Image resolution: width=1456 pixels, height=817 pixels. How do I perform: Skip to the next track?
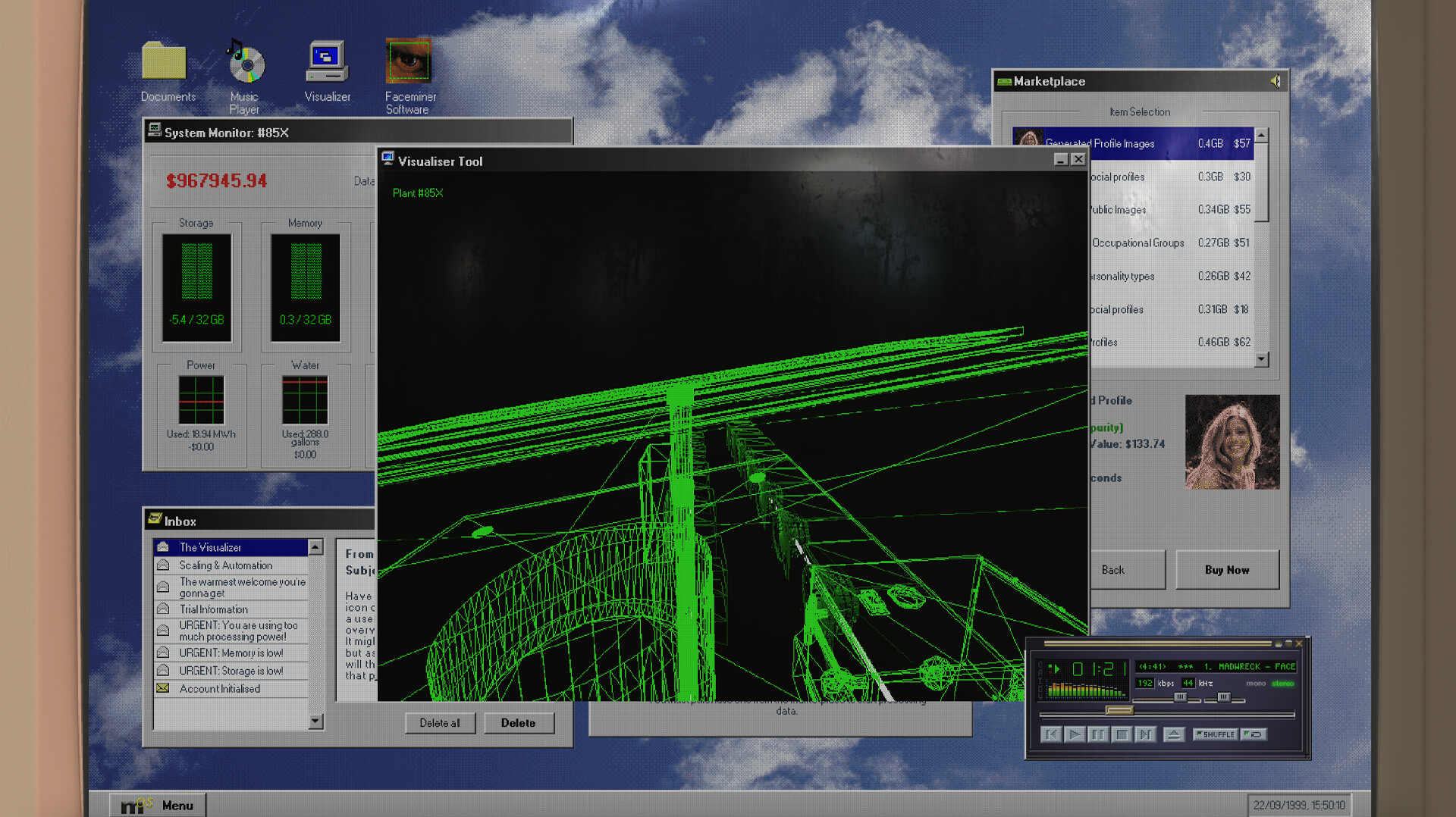tap(1146, 734)
